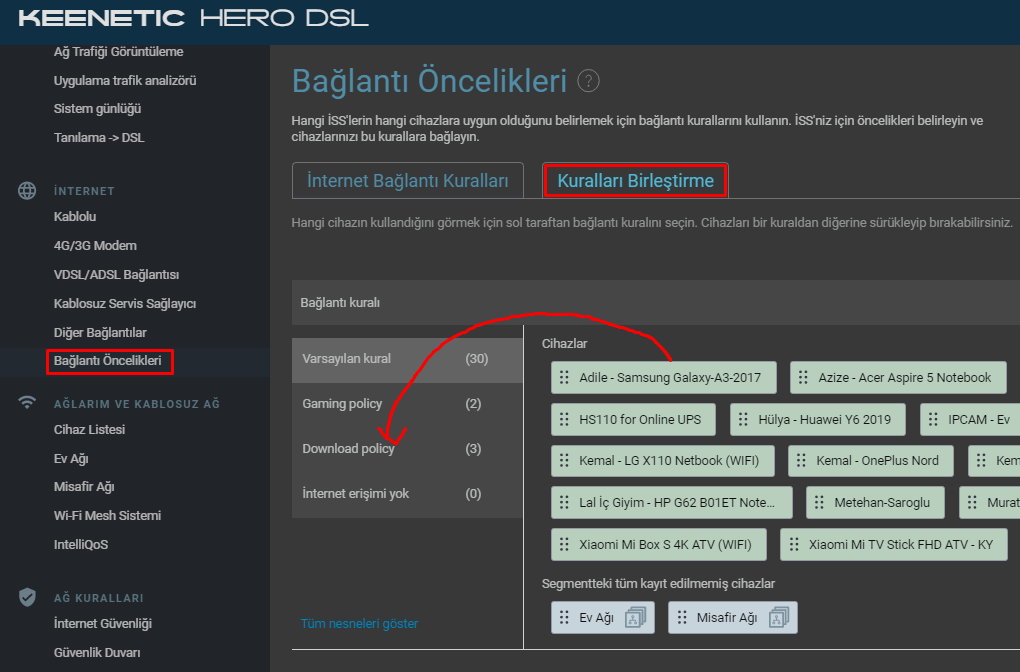
Task: Click drag handle on IPCAM - Ev chip
Action: coord(933,420)
